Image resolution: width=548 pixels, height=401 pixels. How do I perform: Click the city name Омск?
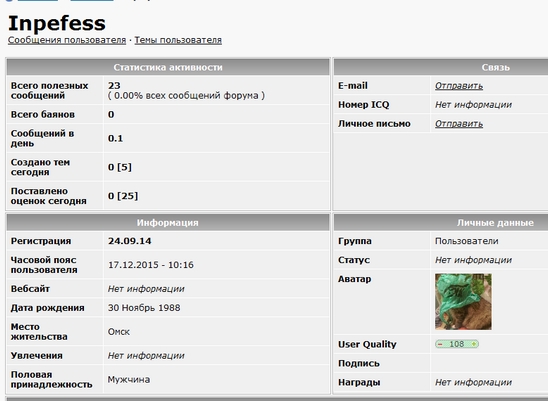(119, 332)
